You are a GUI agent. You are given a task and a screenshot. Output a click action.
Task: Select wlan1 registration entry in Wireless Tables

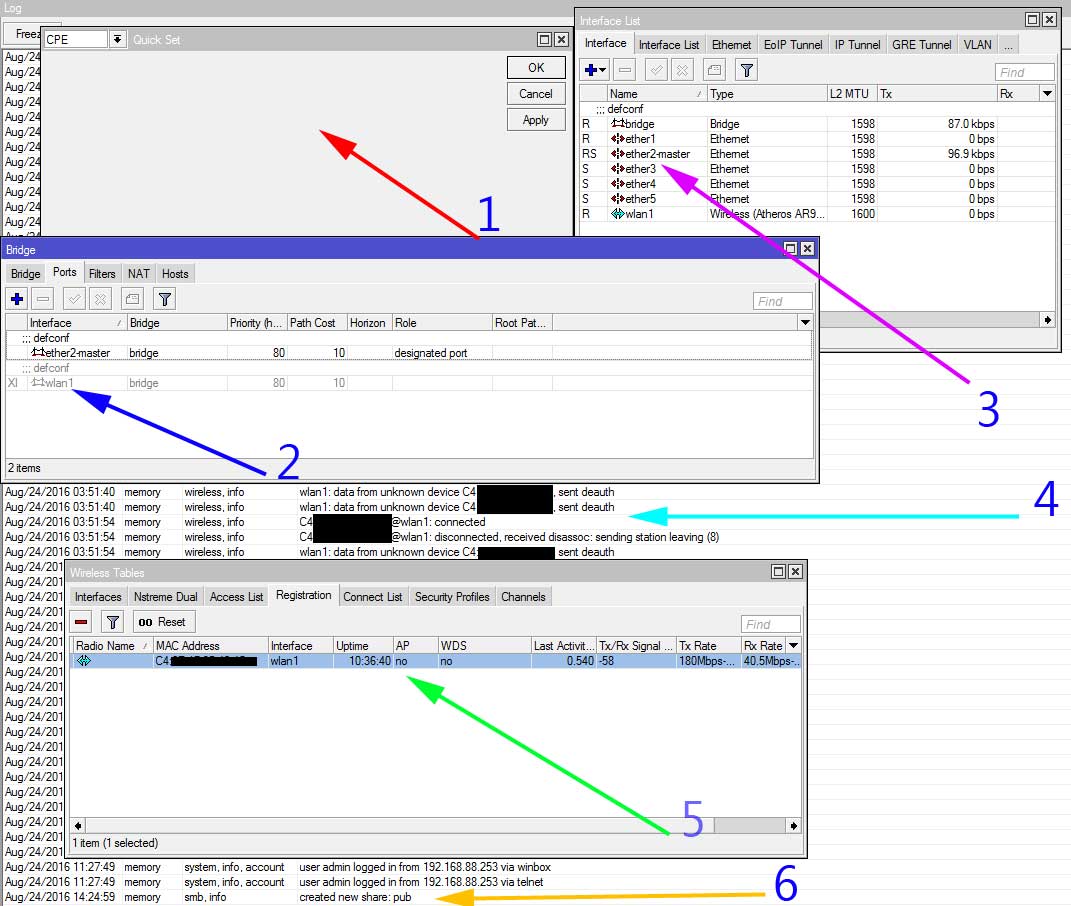point(436,661)
